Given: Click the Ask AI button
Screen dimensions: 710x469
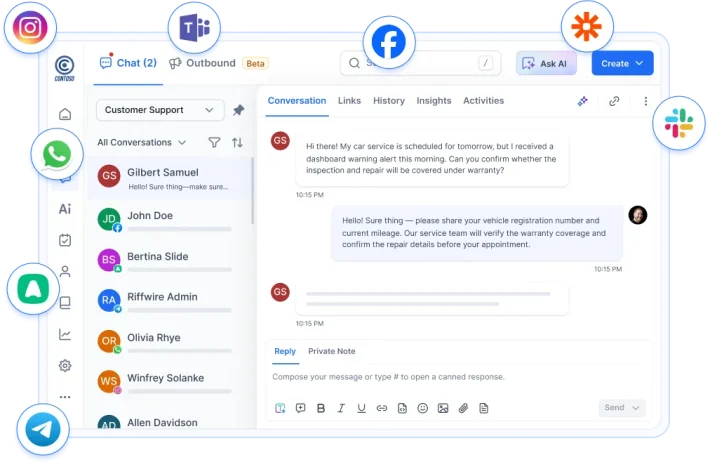Looking at the screenshot, I should point(546,63).
